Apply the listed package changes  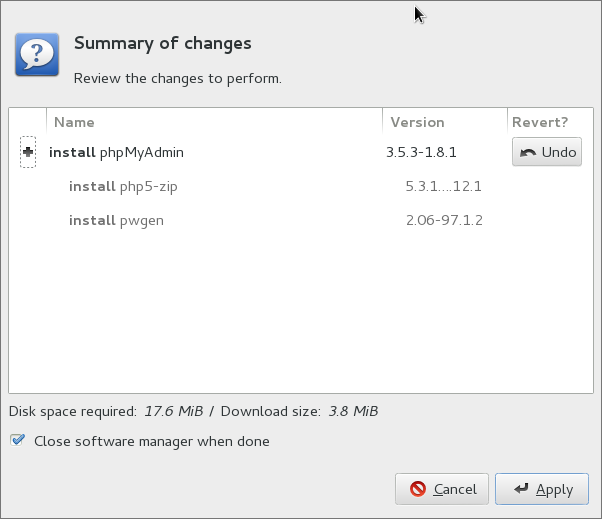click(x=542, y=489)
